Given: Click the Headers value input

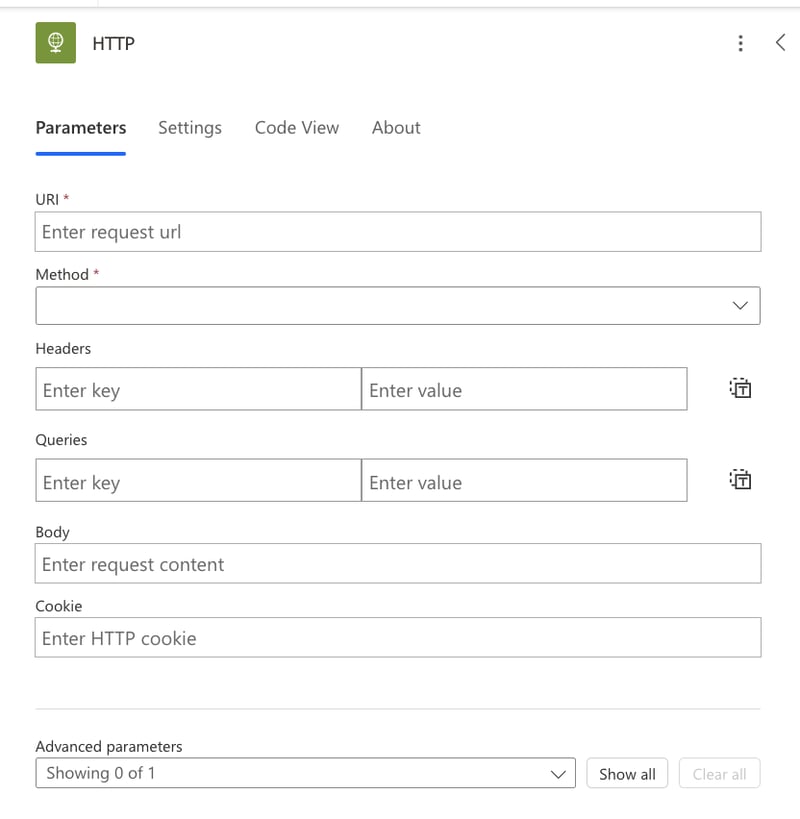Looking at the screenshot, I should pyautogui.click(x=524, y=390).
